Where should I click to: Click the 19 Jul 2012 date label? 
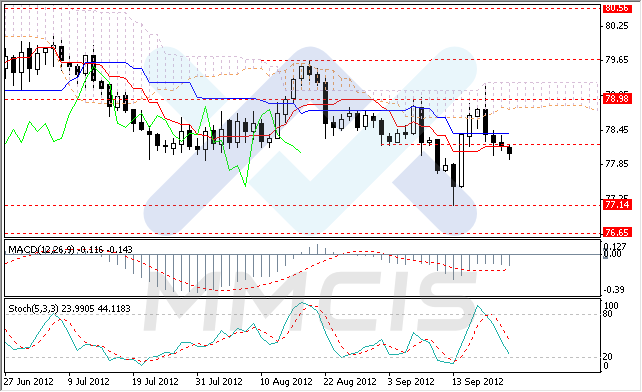point(155,382)
